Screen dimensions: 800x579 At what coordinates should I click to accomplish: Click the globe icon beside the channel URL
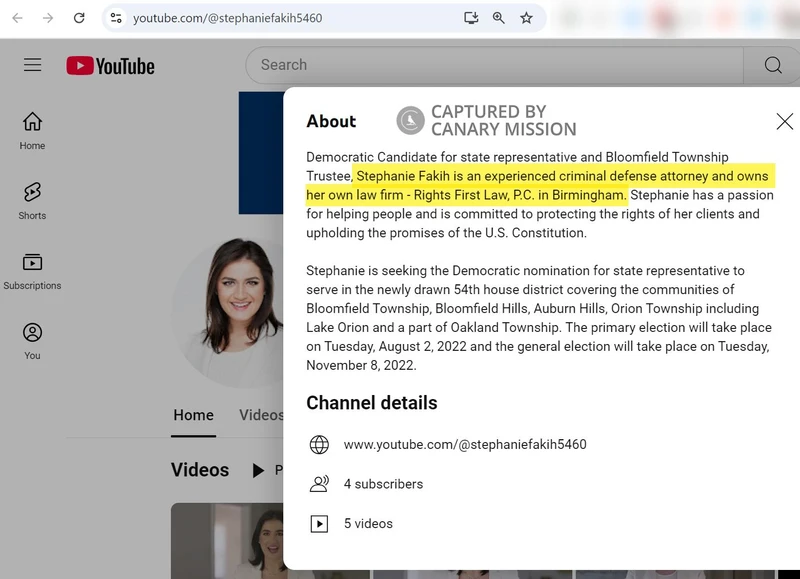[x=319, y=444]
